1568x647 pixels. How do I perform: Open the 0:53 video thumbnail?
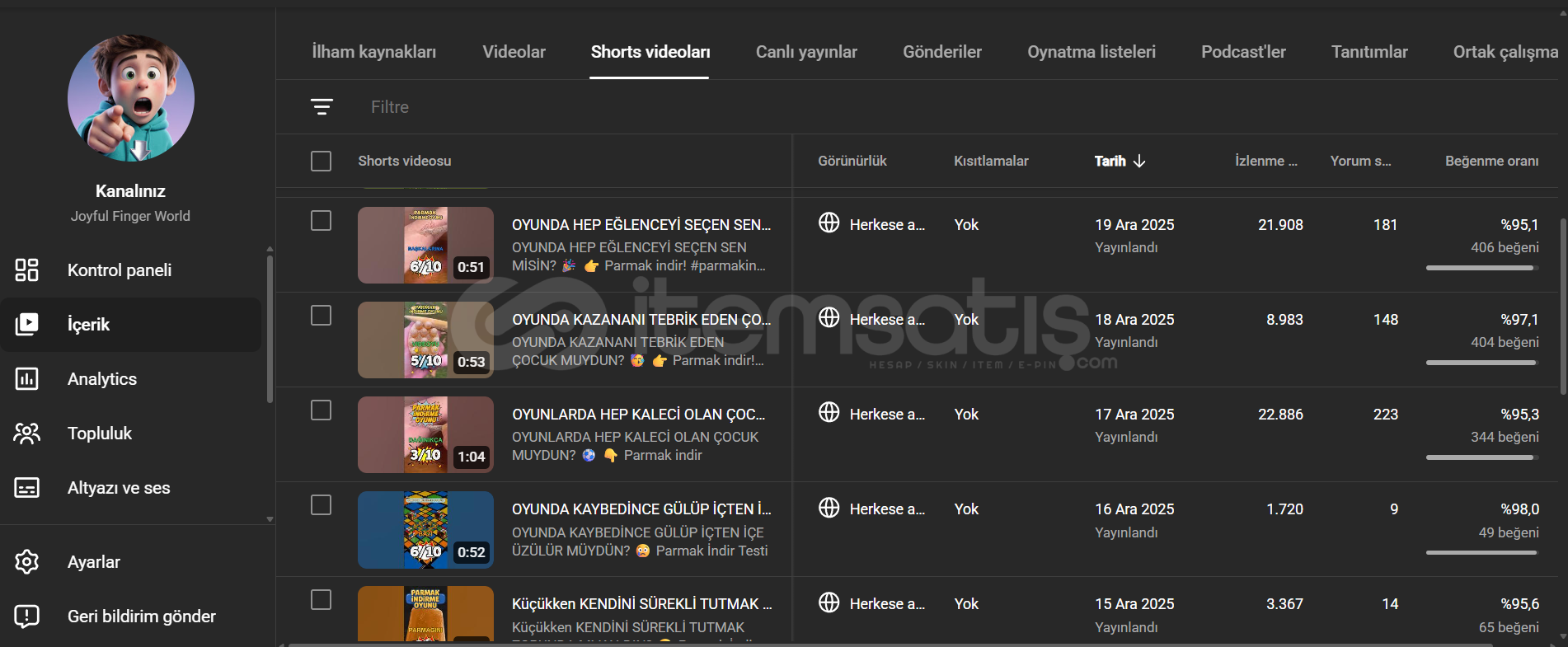(x=425, y=340)
